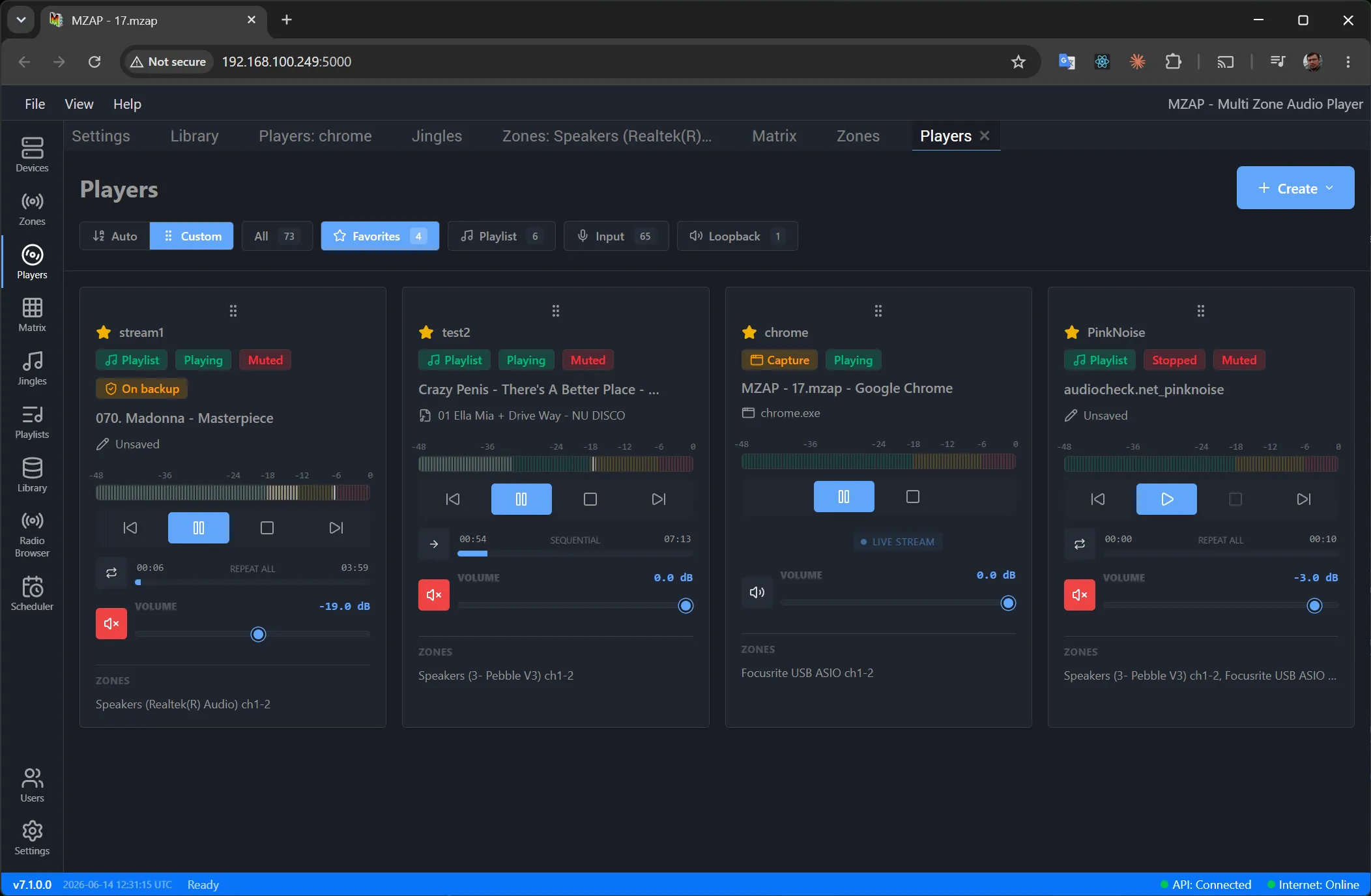Pause the stream1 player
Screen dimensions: 1371x896
click(x=199, y=528)
